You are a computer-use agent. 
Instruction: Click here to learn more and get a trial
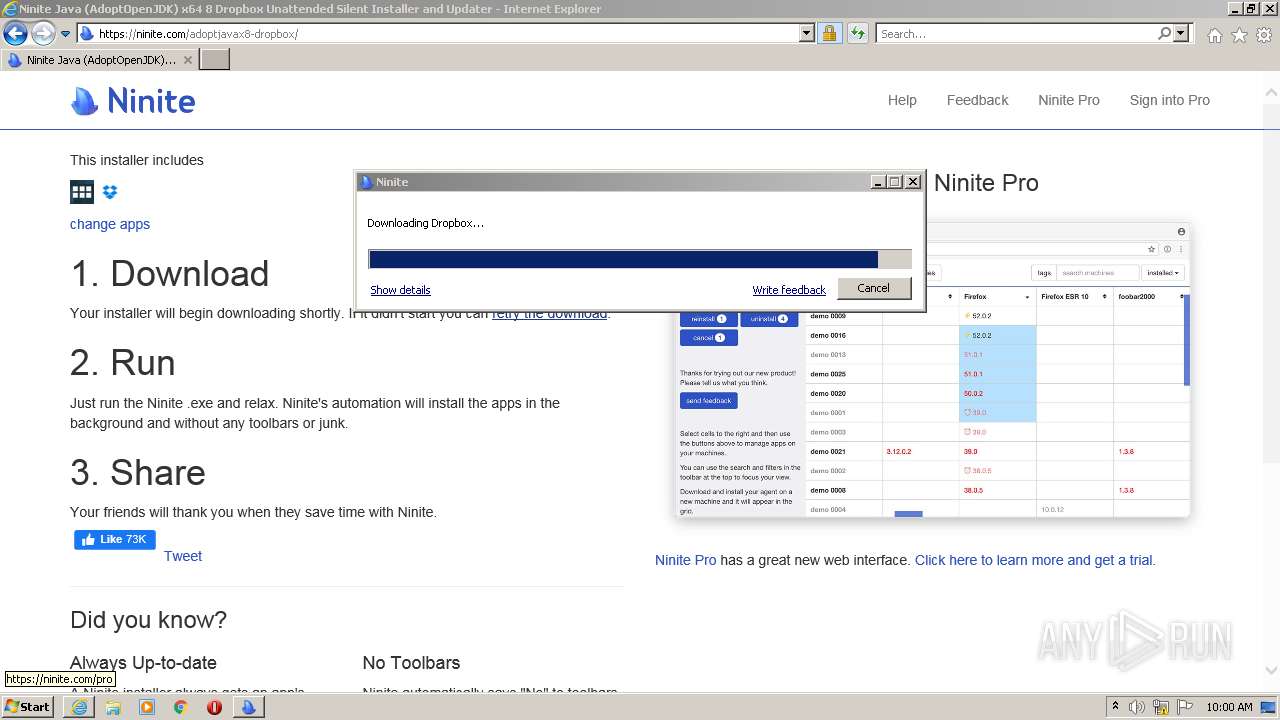(x=1035, y=560)
